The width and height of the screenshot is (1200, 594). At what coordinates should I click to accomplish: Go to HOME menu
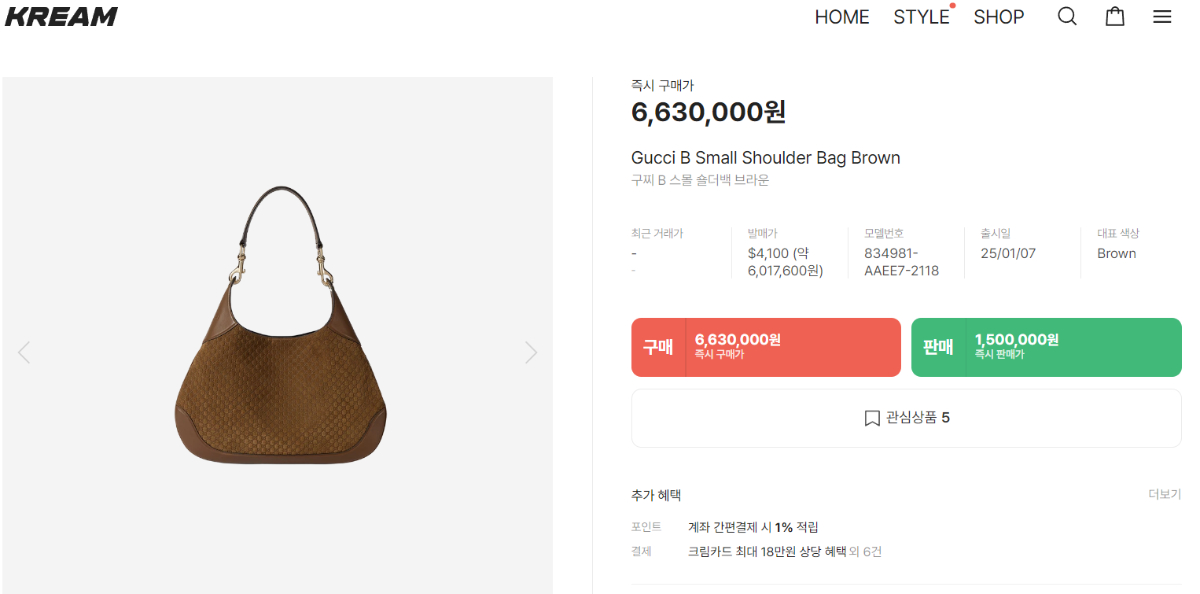pos(841,17)
